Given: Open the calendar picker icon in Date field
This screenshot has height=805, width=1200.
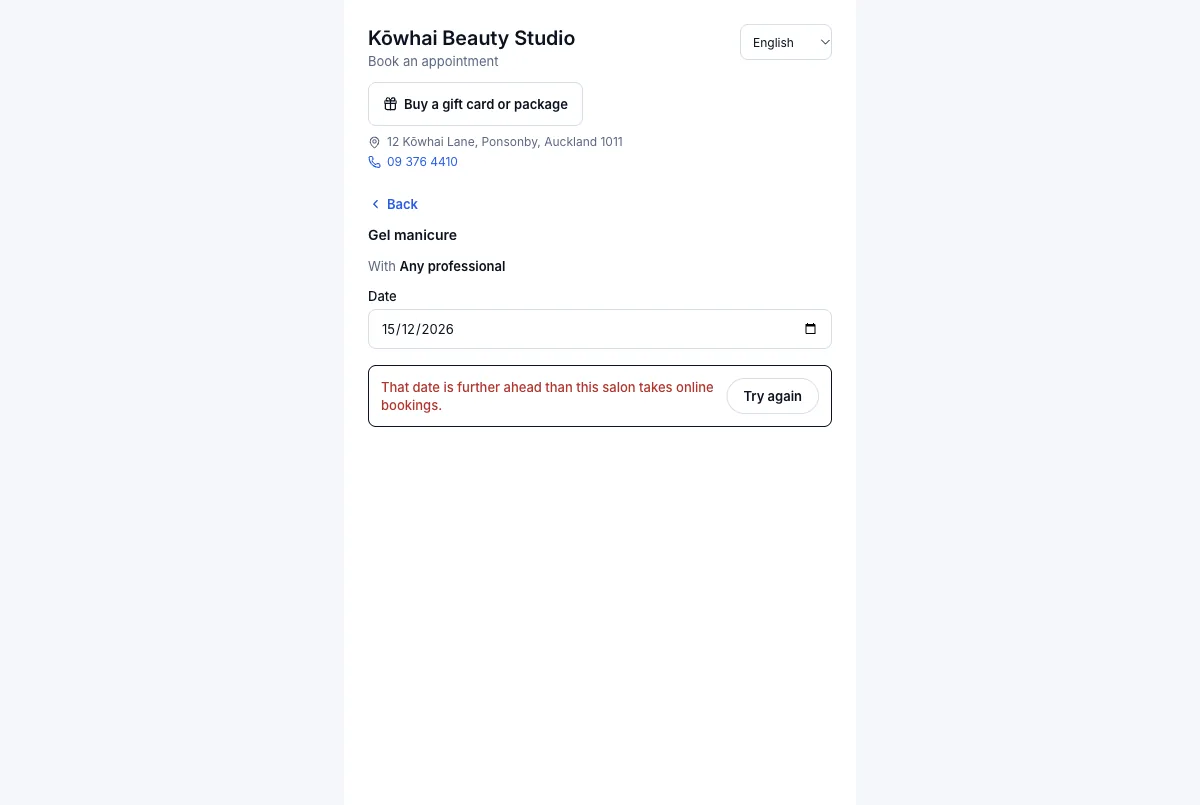Looking at the screenshot, I should 810,329.
